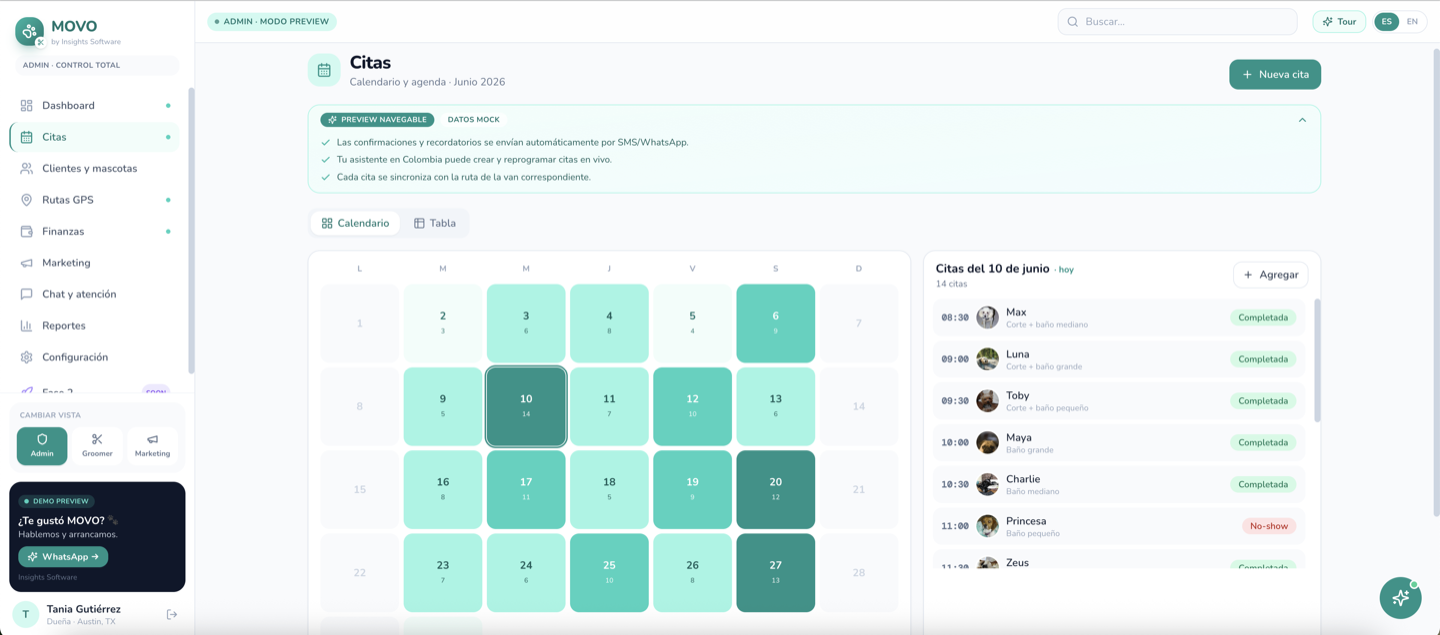Click the Nueva cita button
Viewport: 1440px width, 635px height.
pyautogui.click(x=1275, y=74)
